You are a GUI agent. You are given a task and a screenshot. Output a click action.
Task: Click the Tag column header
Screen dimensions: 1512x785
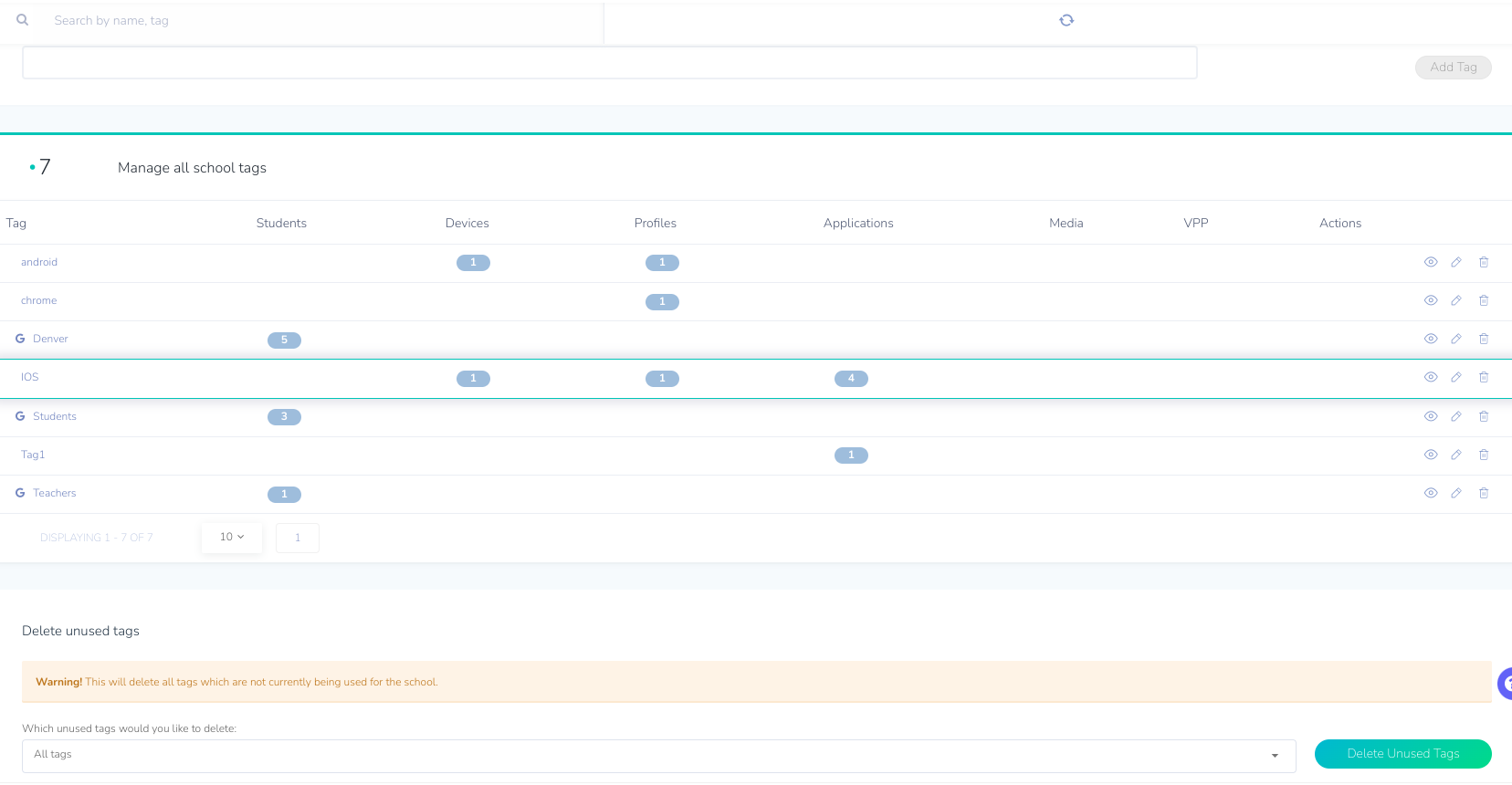click(x=16, y=223)
